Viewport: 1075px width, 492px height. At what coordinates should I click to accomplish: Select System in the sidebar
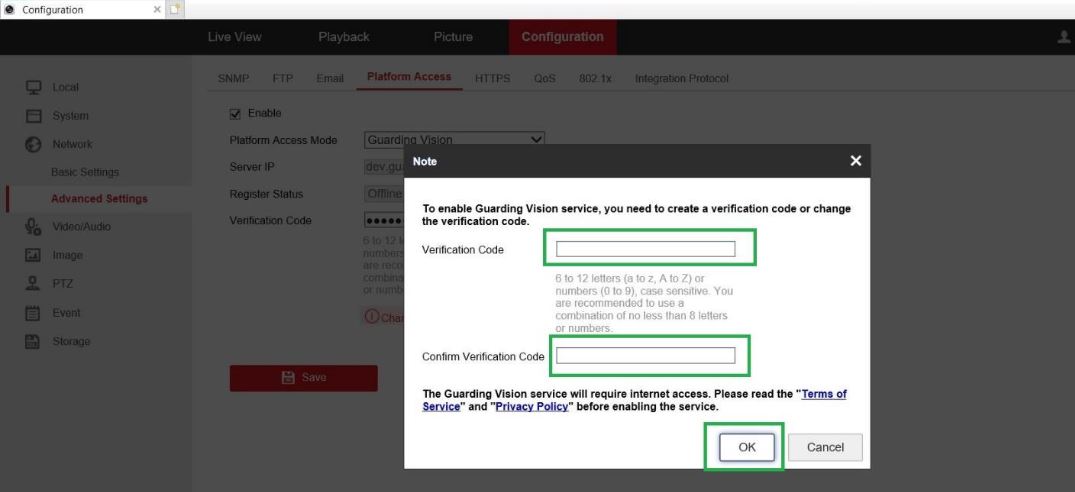(x=71, y=116)
